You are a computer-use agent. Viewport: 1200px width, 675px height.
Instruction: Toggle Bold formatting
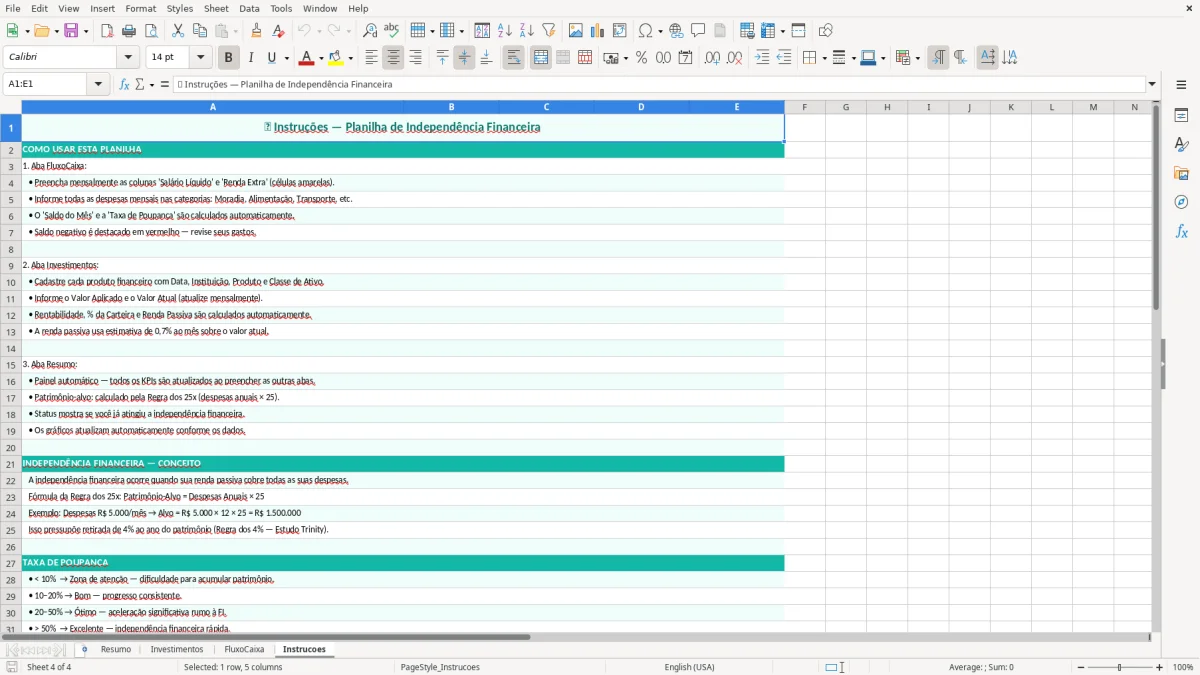click(x=229, y=58)
